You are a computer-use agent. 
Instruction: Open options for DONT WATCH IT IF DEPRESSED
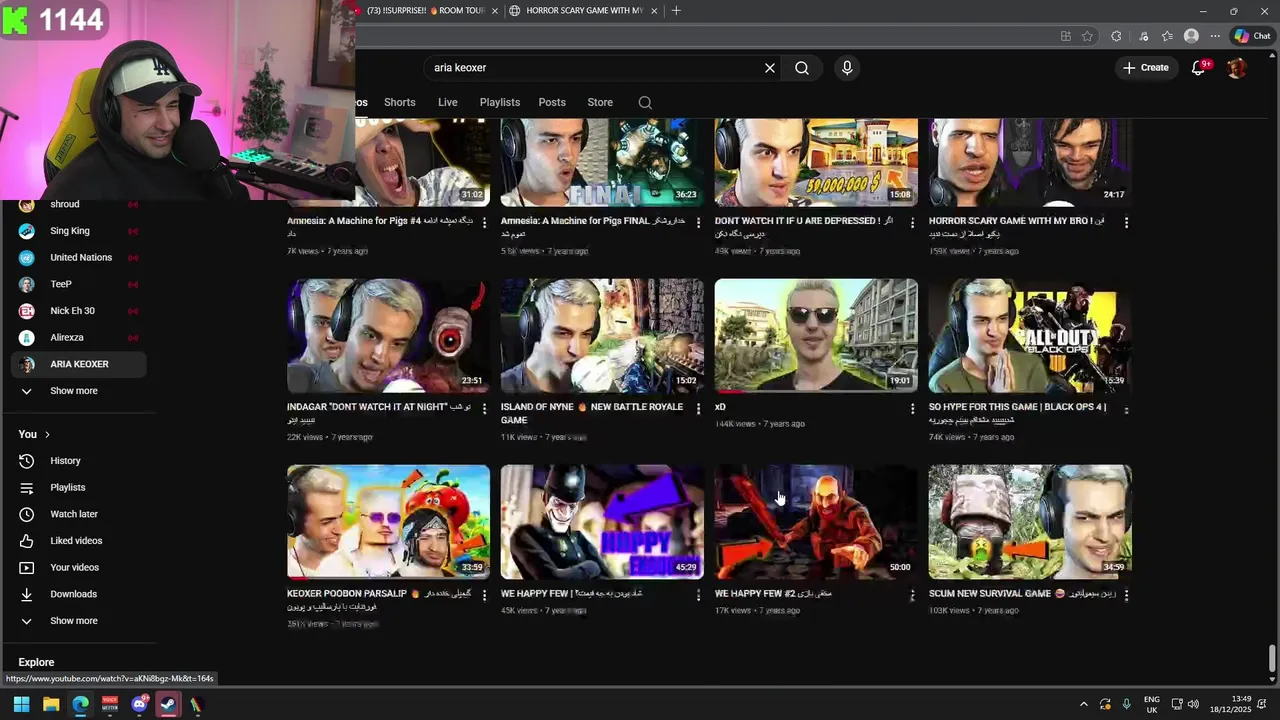pos(912,223)
